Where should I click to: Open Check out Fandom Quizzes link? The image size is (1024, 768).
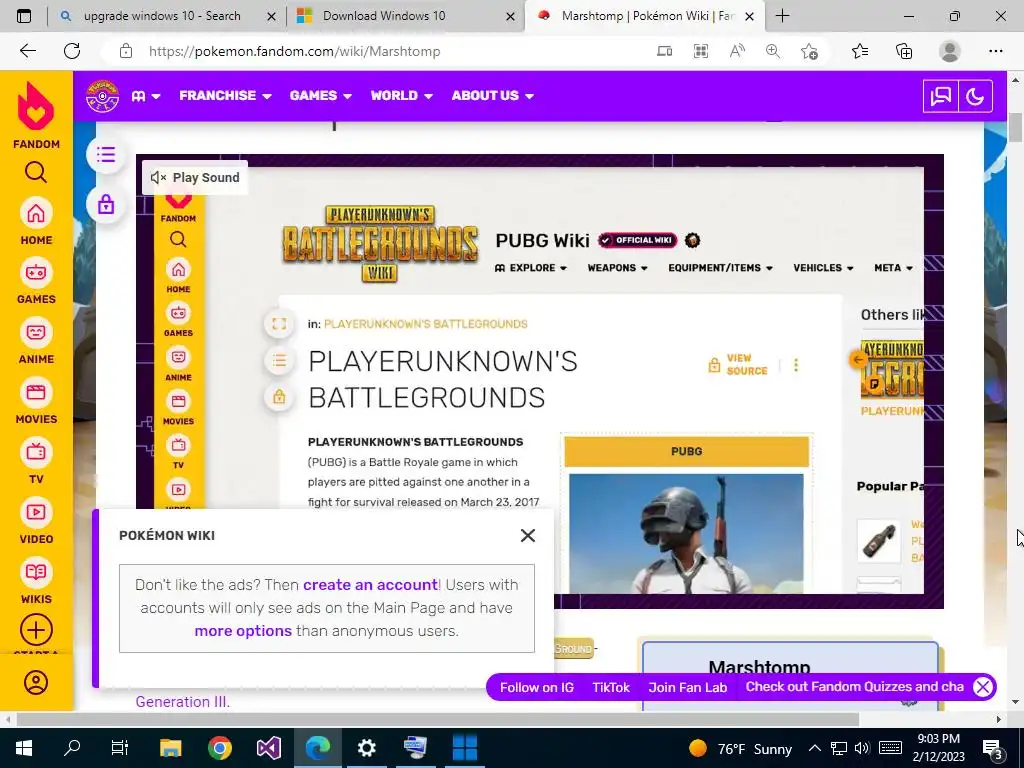[855, 687]
